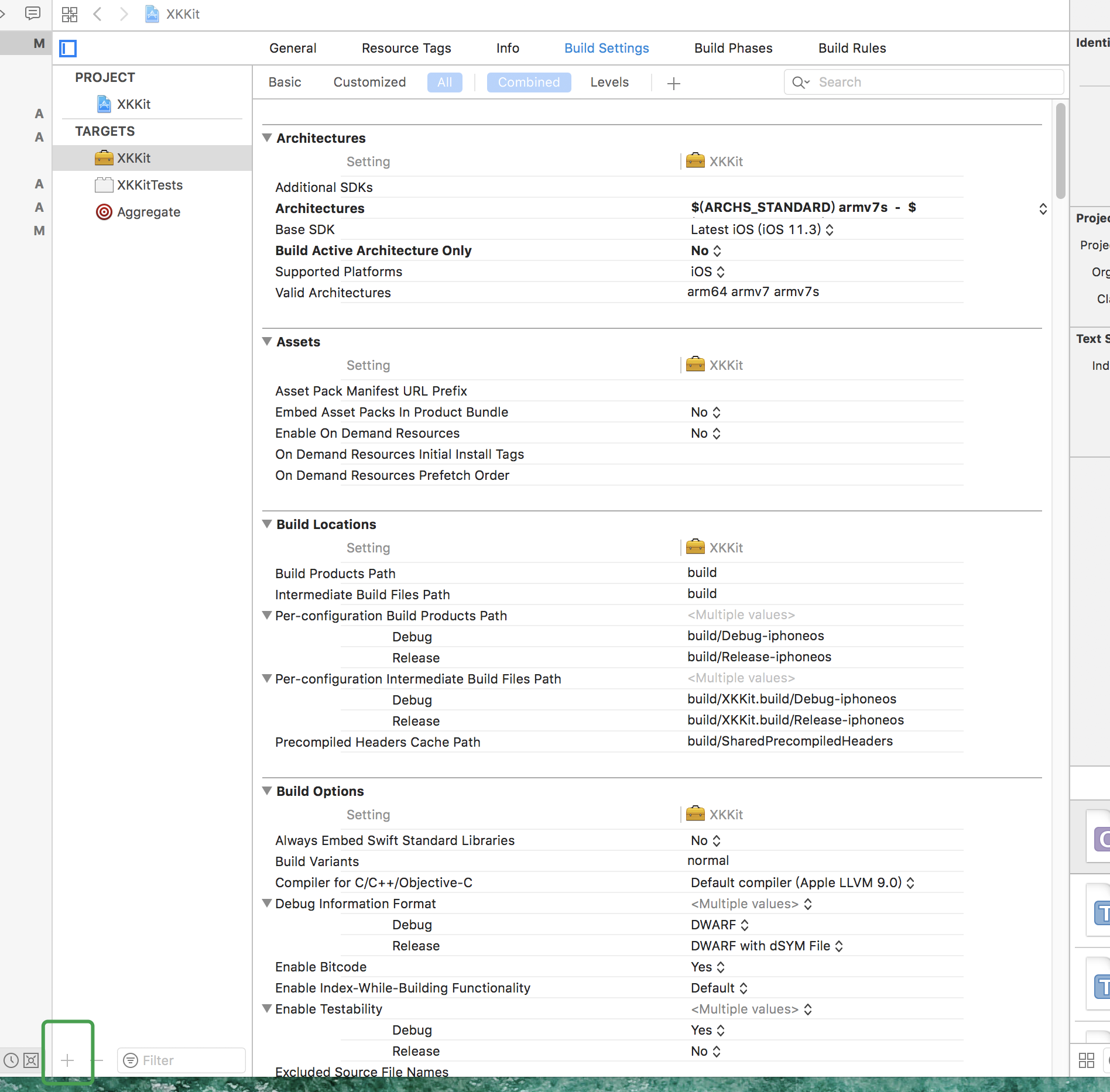The image size is (1110, 1092).
Task: Add a new target with plus button
Action: point(67,1060)
